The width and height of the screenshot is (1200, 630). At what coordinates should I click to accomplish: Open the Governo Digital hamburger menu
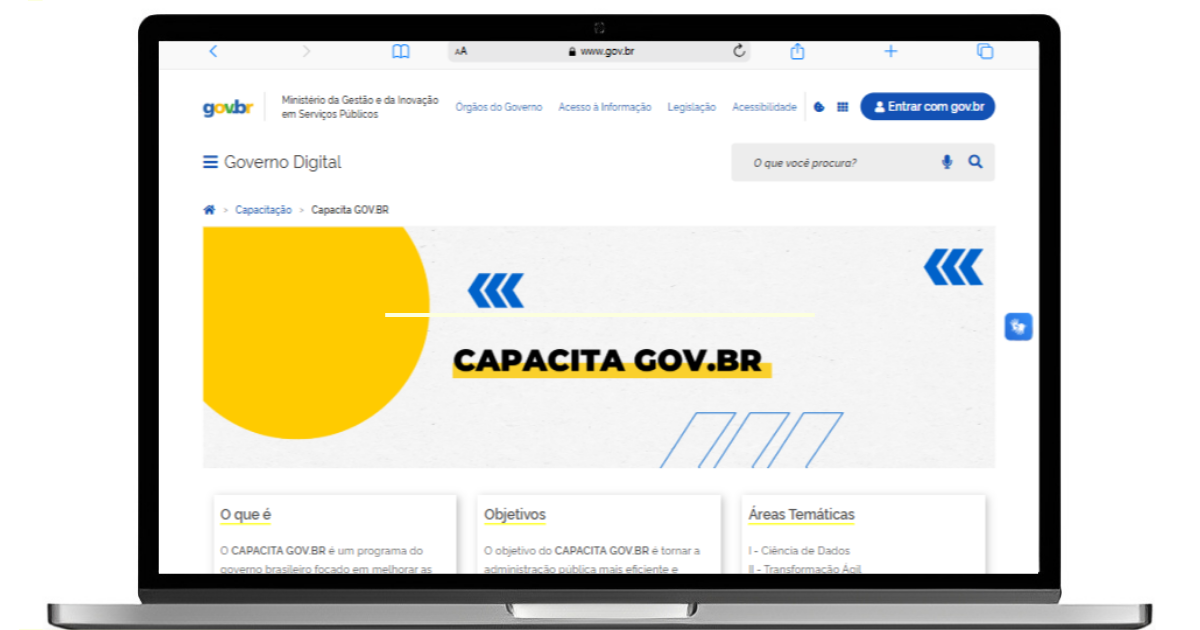[x=210, y=162]
